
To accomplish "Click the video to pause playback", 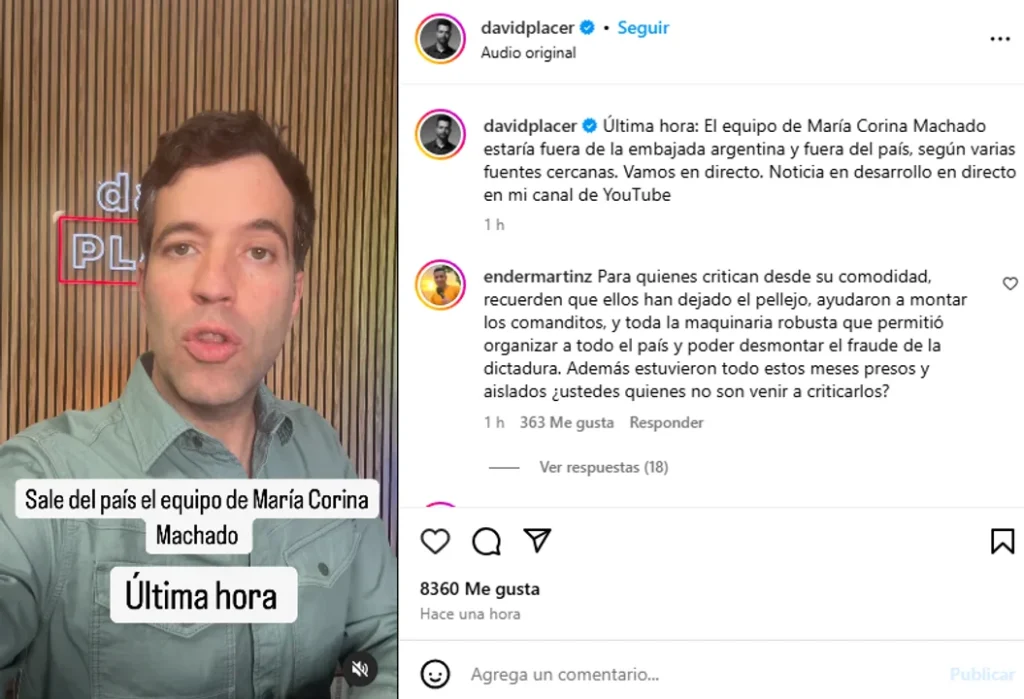I will coord(199,350).
